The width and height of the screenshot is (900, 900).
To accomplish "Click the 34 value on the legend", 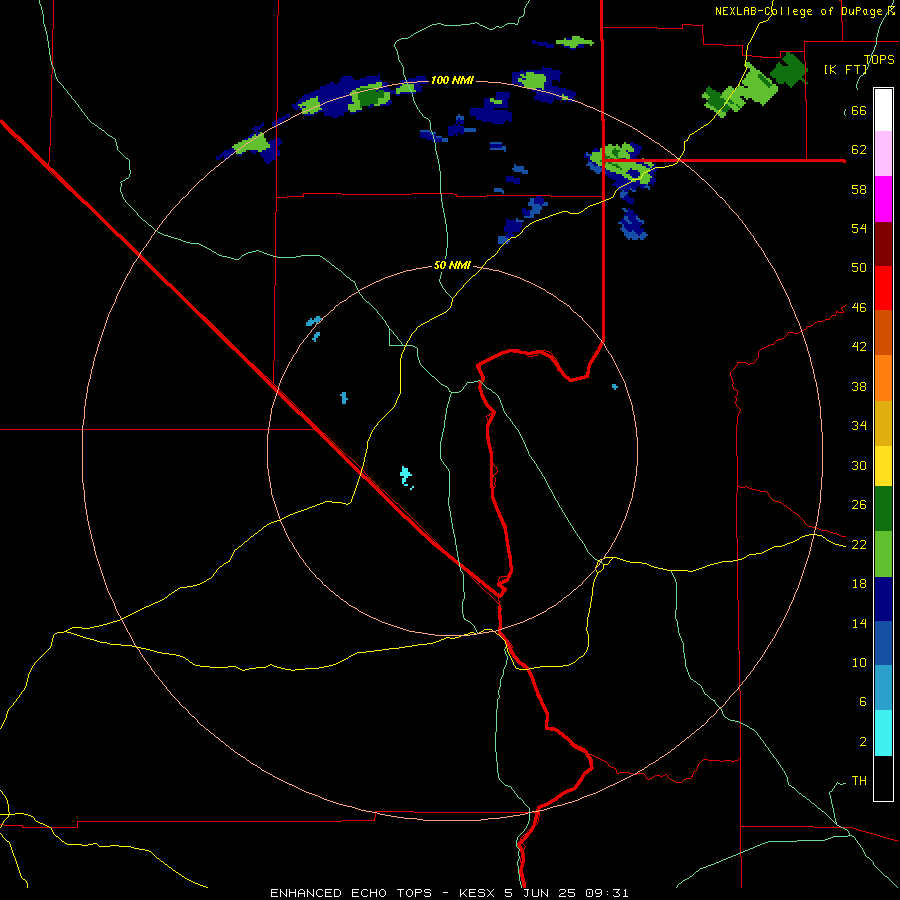I will point(859,426).
